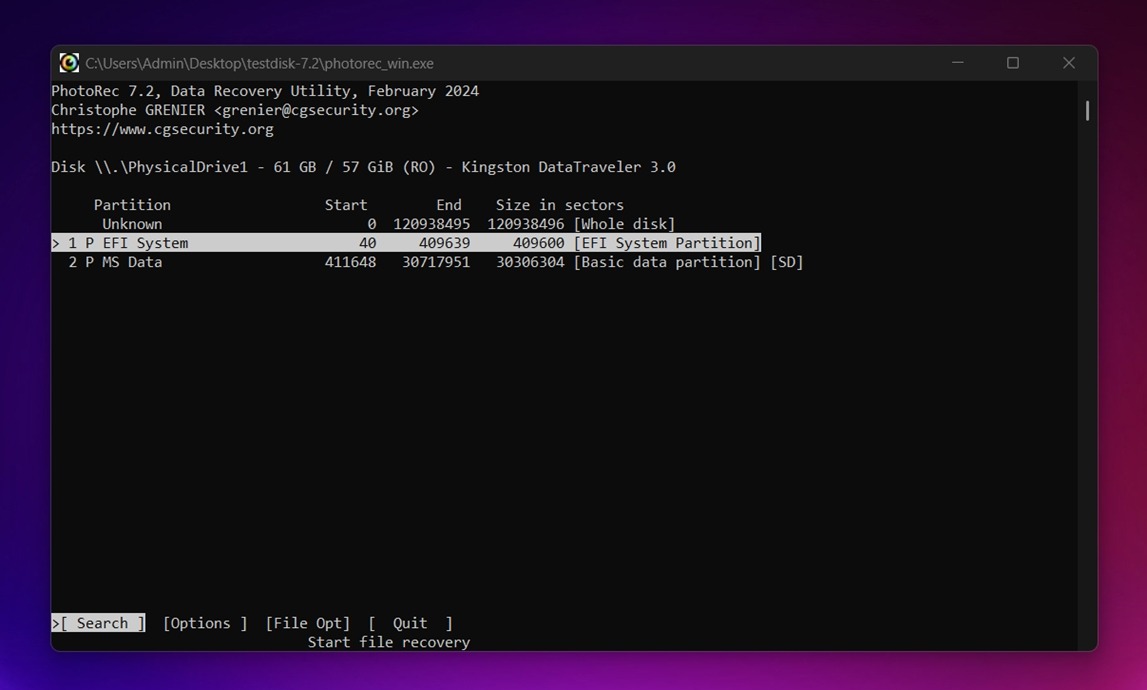Viewport: 1147px width, 690px height.
Task: Click the End column header
Action: (x=449, y=205)
